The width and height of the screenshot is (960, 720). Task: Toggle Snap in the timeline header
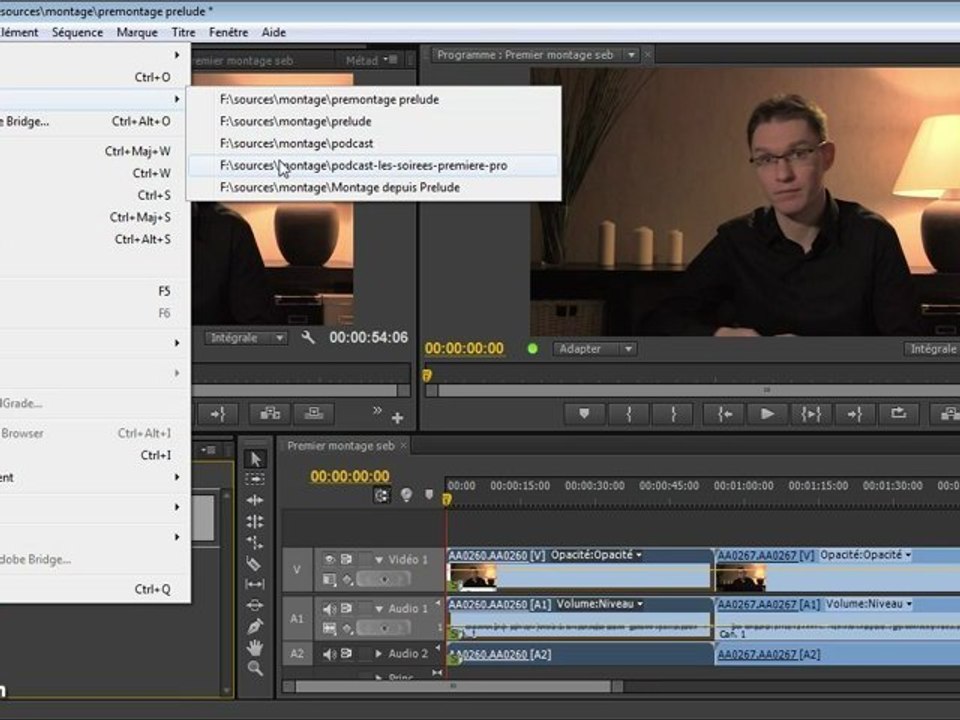coord(381,495)
